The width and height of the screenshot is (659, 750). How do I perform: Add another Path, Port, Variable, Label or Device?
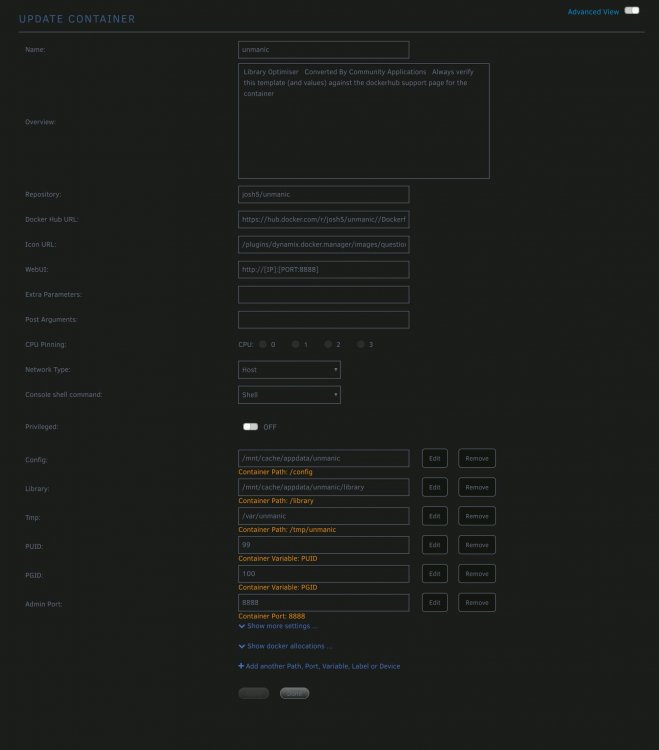click(319, 666)
